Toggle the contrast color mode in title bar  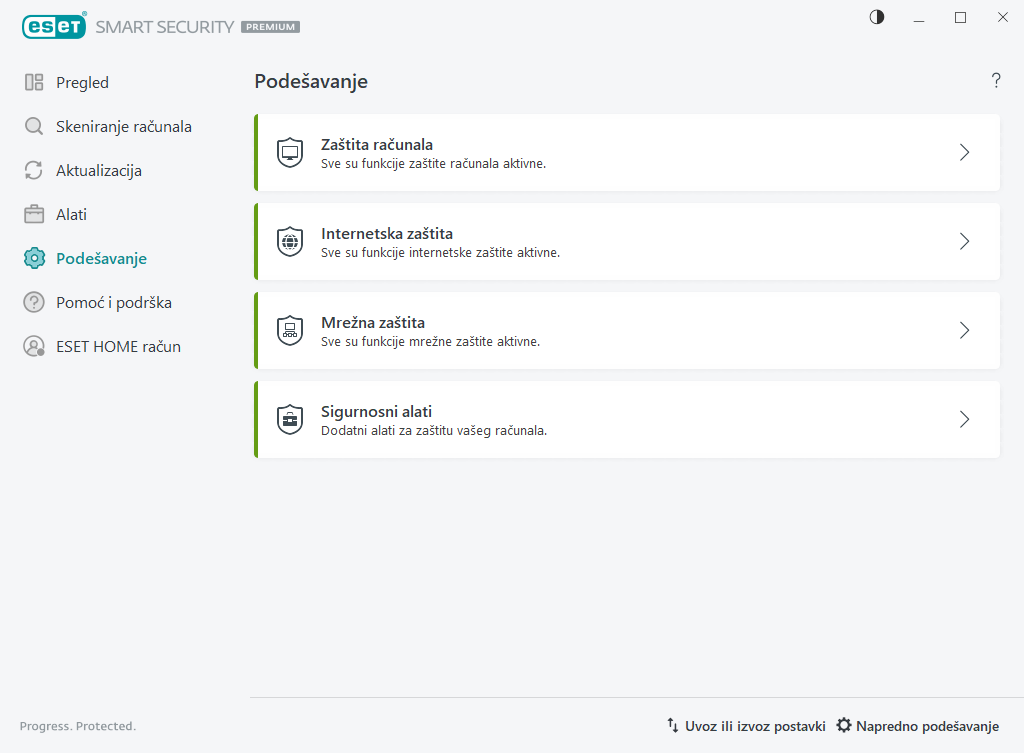click(877, 17)
